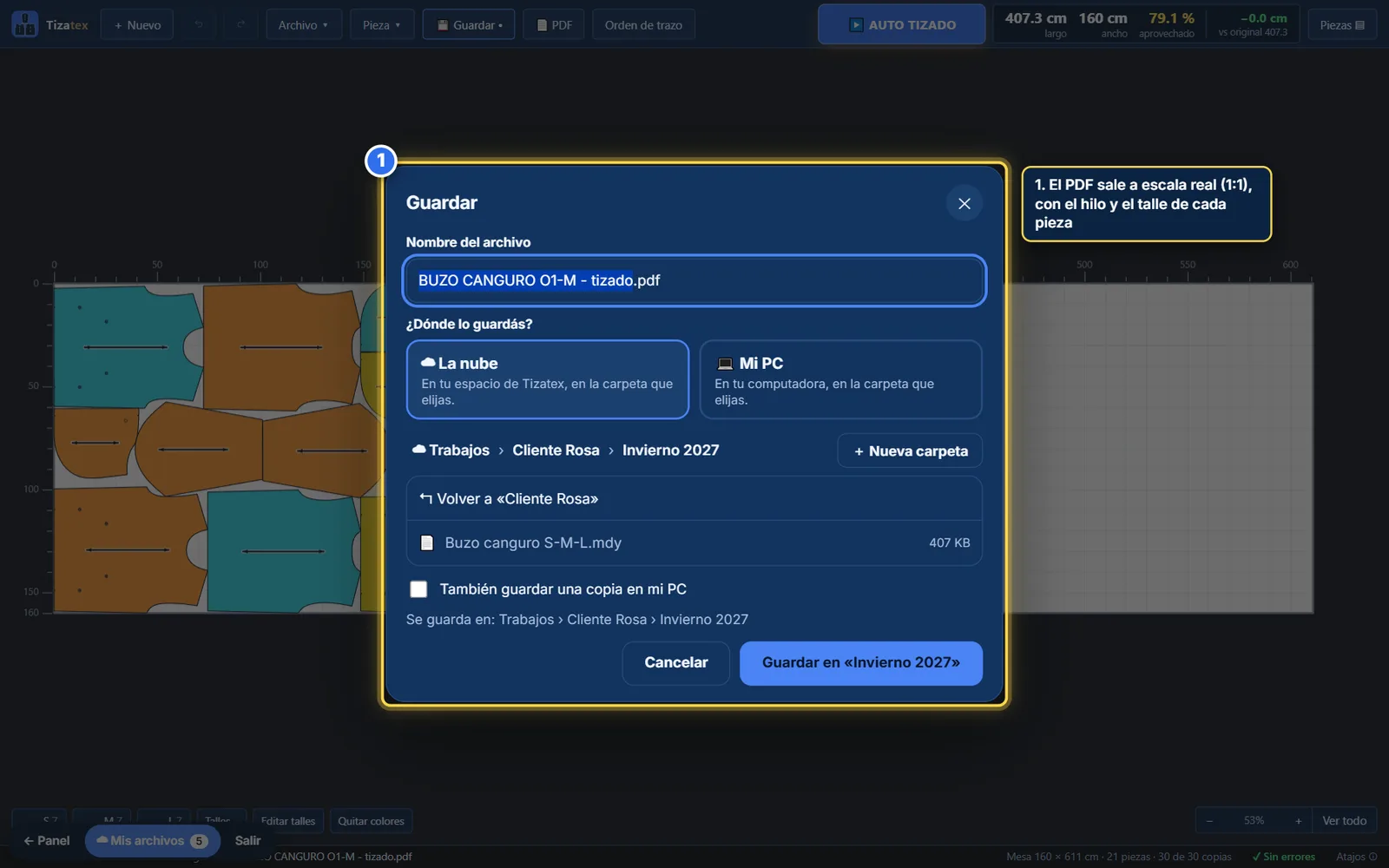
Task: Click Editar talles
Action: pos(288,820)
